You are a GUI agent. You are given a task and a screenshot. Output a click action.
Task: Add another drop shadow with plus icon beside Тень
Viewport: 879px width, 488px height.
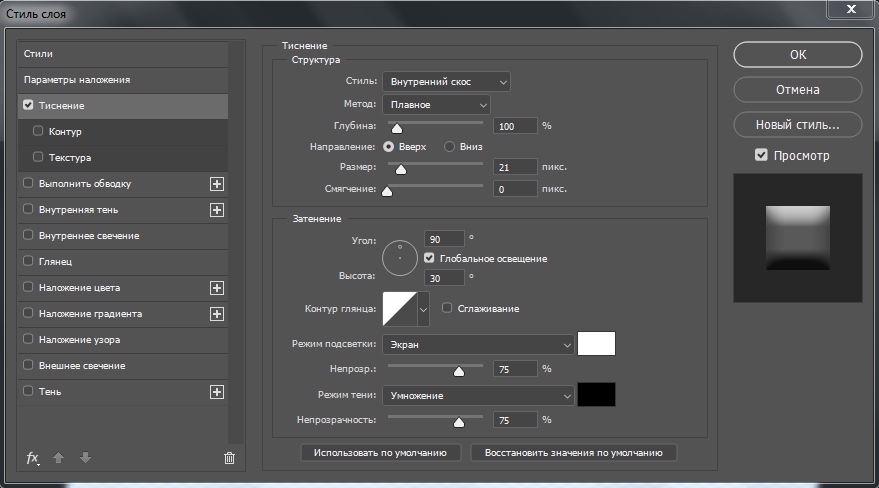pyautogui.click(x=217, y=392)
